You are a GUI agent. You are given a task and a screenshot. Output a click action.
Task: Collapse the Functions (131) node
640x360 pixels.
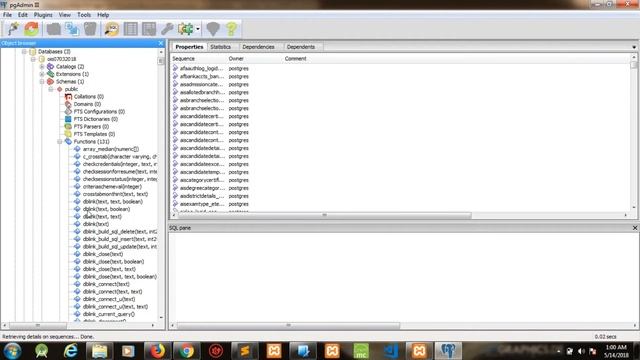click(60, 142)
